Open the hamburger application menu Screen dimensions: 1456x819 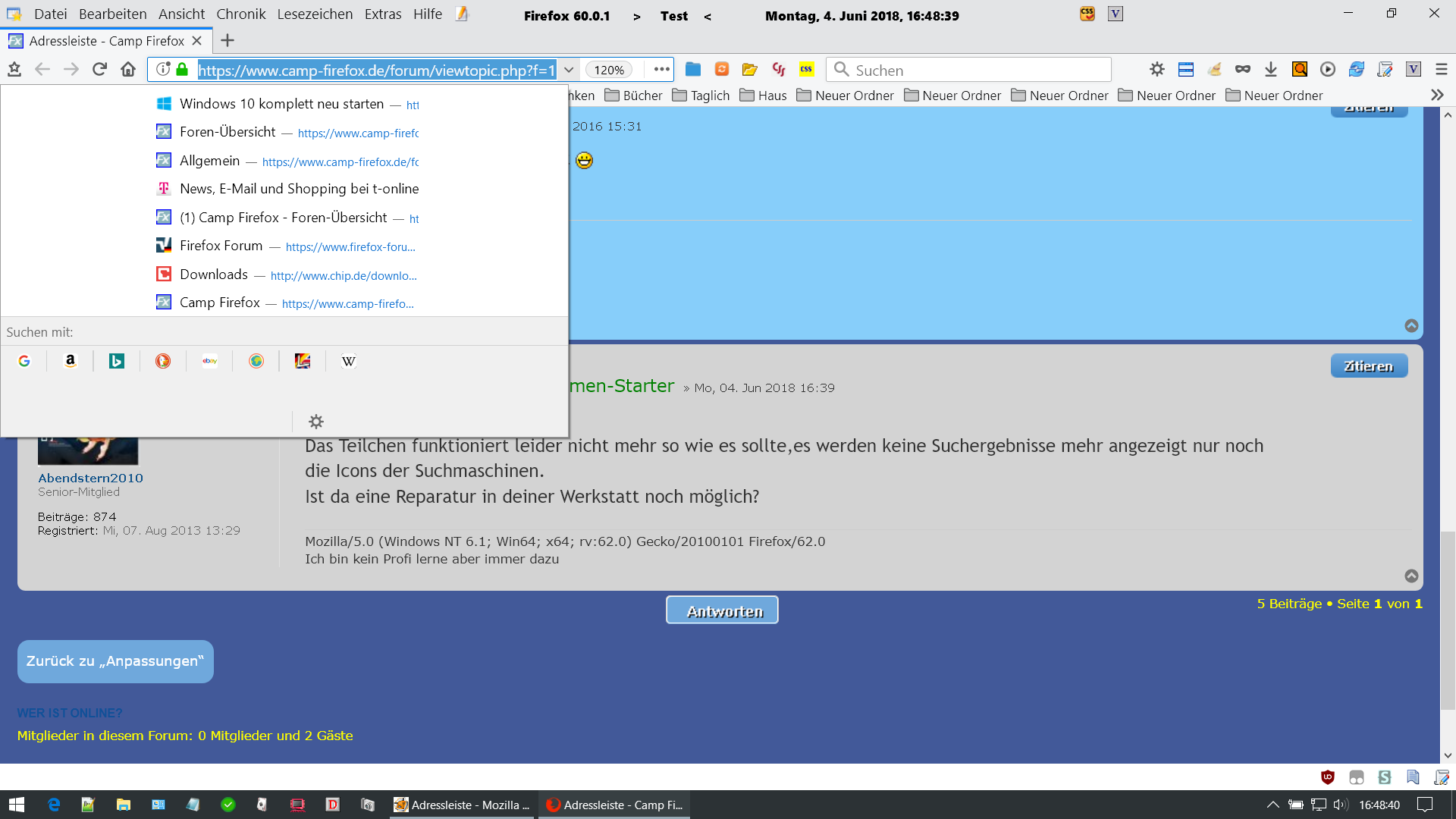pos(1442,70)
